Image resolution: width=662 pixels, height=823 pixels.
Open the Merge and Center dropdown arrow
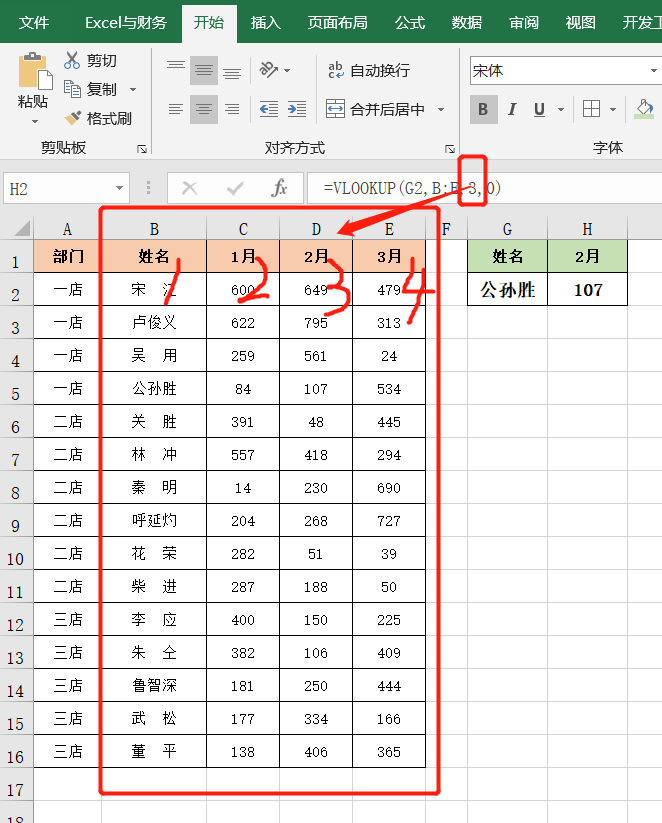pyautogui.click(x=441, y=110)
